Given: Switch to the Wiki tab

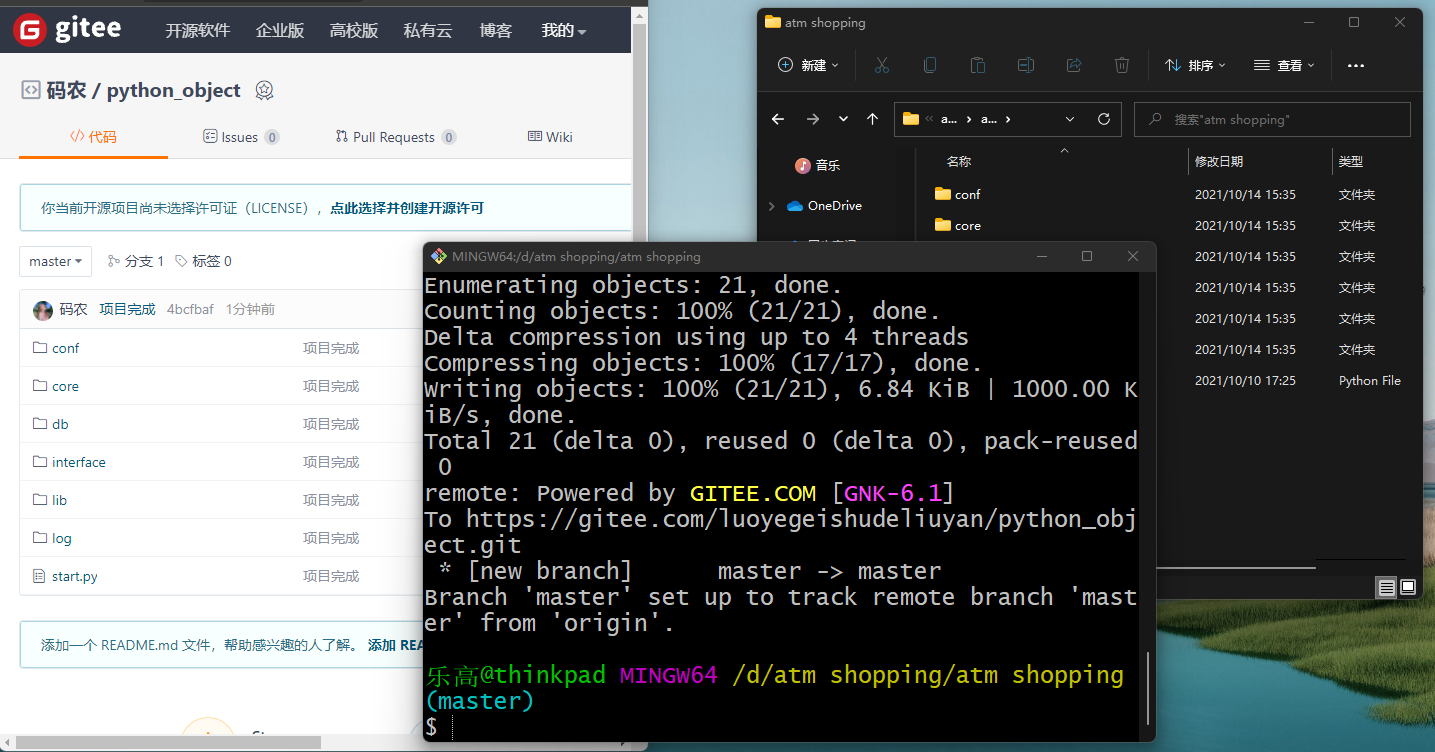Looking at the screenshot, I should click(x=550, y=137).
